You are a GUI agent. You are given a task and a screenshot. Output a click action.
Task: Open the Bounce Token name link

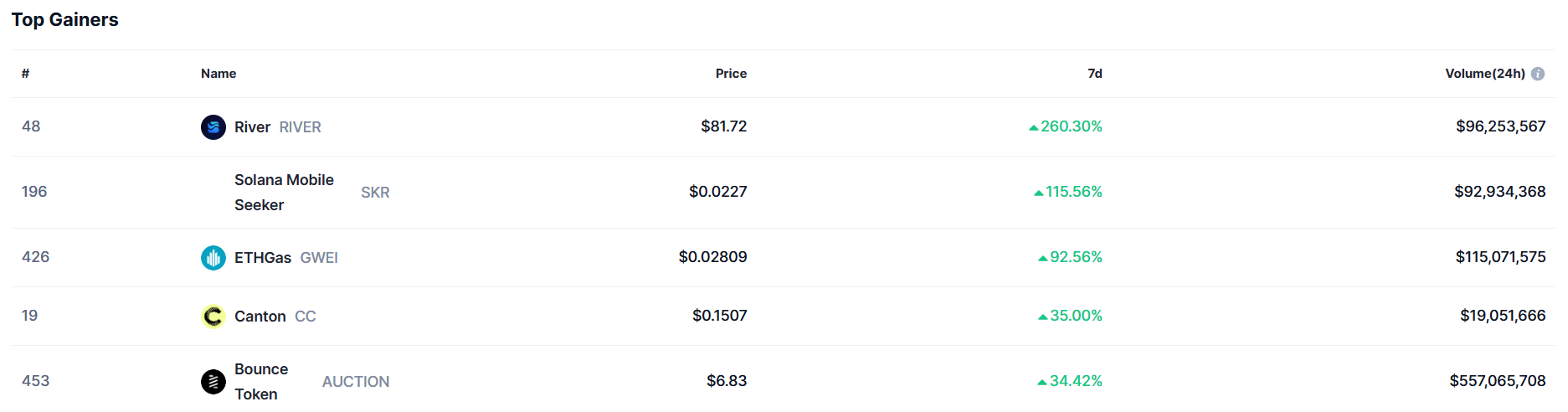coord(261,382)
